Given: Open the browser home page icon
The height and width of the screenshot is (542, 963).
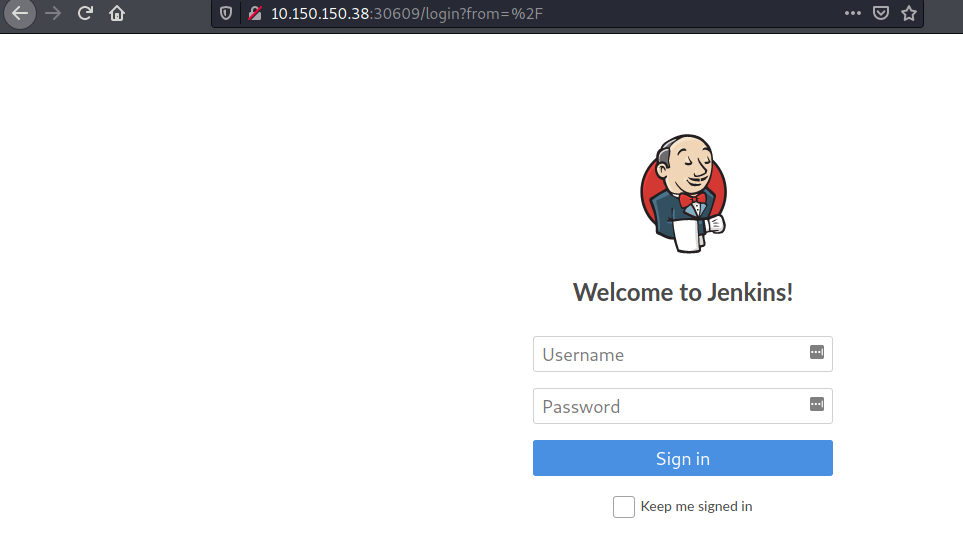Looking at the screenshot, I should (117, 13).
